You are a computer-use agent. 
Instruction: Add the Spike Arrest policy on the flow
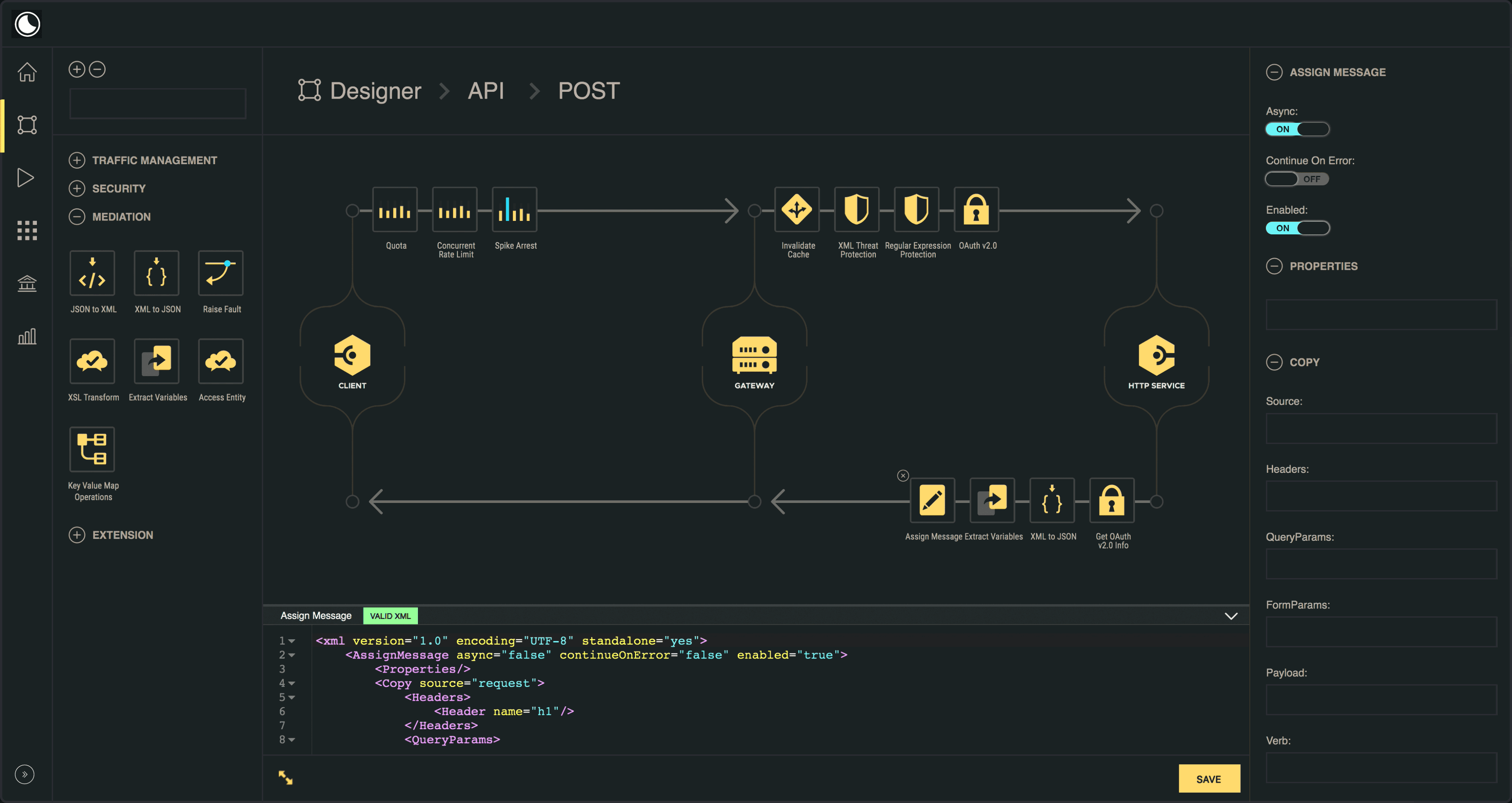click(515, 210)
